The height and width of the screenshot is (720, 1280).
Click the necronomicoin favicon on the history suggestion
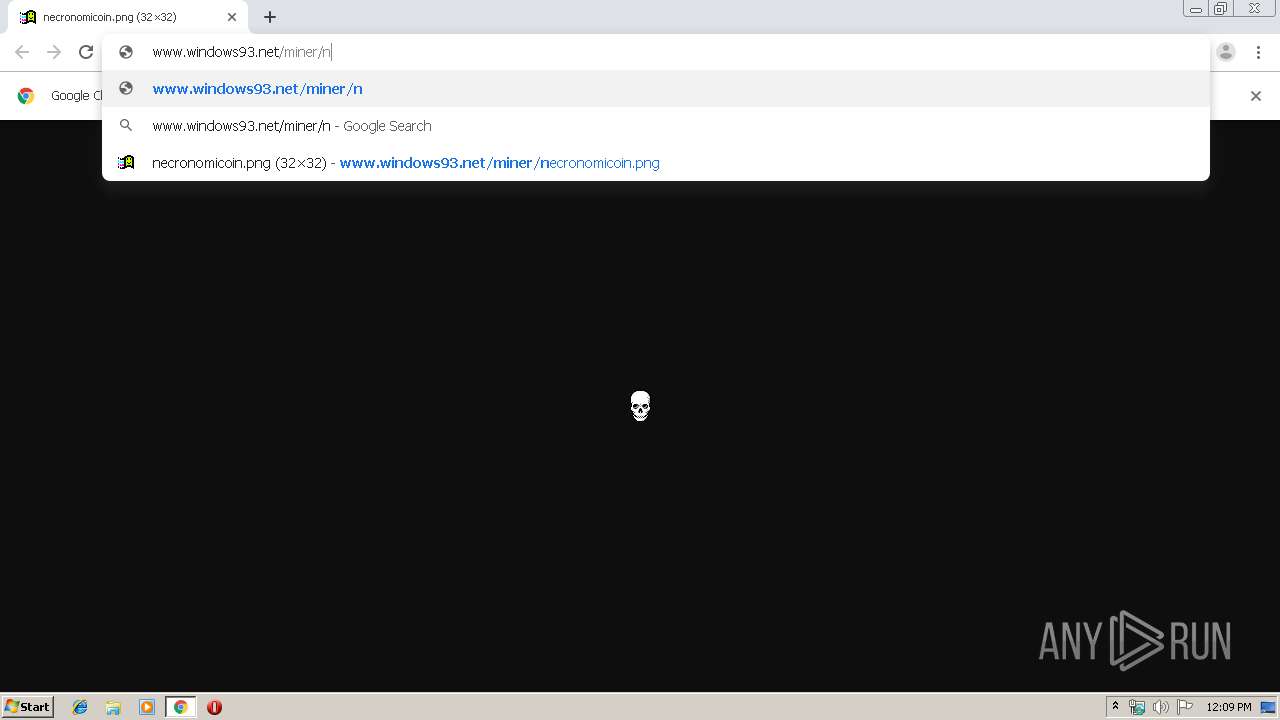[126, 162]
